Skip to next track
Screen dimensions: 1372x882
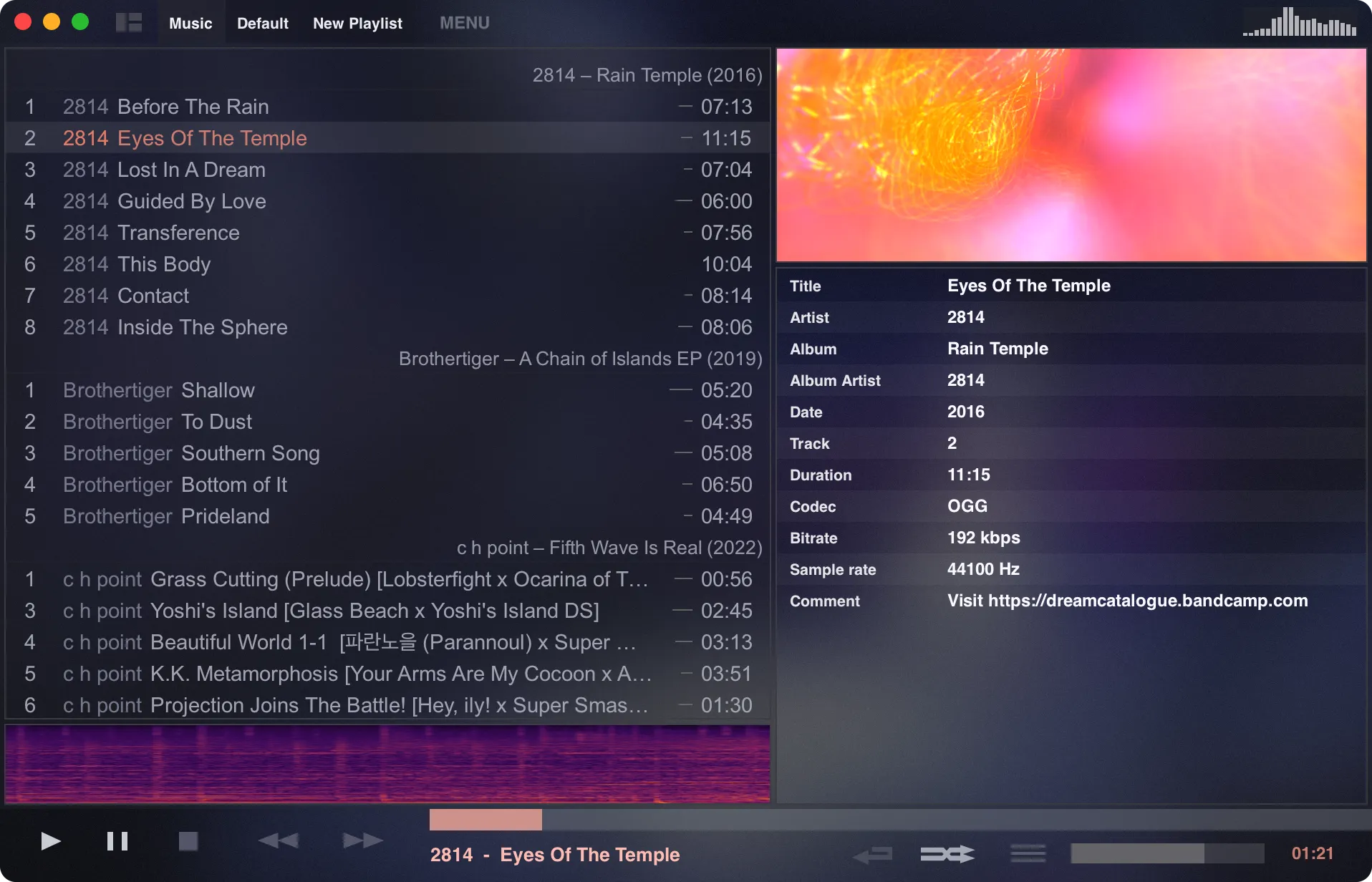pyautogui.click(x=363, y=840)
